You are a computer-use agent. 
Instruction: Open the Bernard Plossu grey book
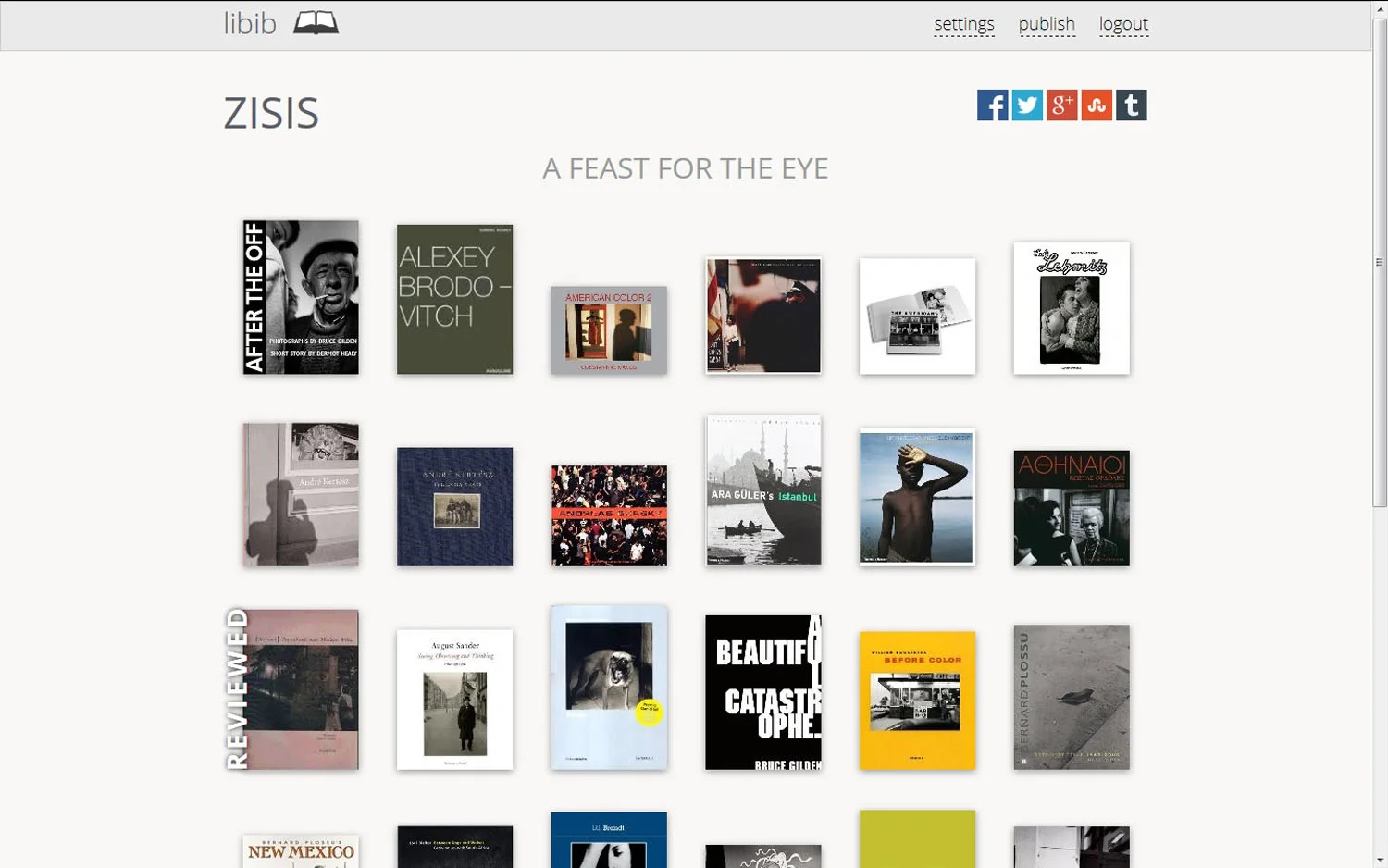[1072, 698]
